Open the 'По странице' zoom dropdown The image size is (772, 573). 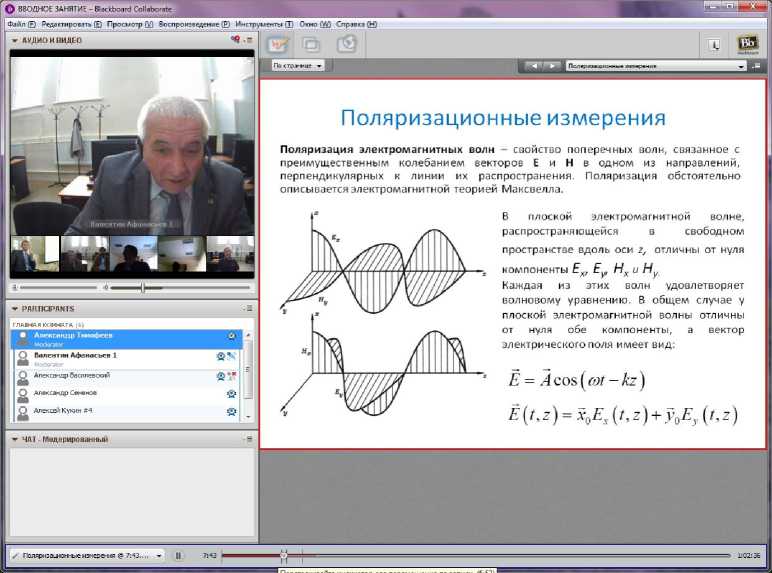coord(298,66)
